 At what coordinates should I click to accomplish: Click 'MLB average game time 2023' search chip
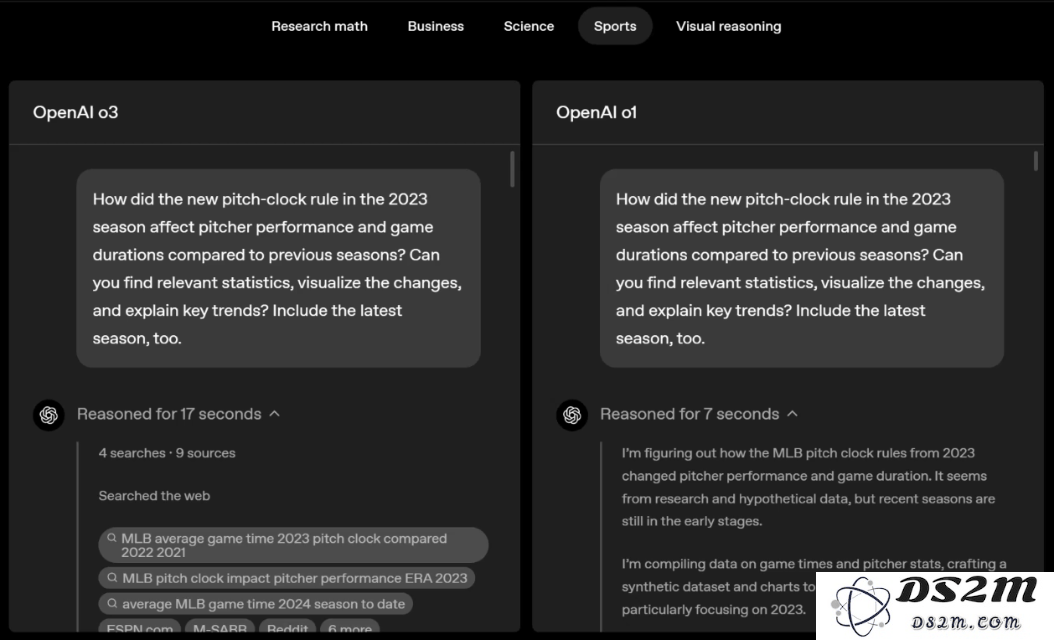tap(293, 545)
